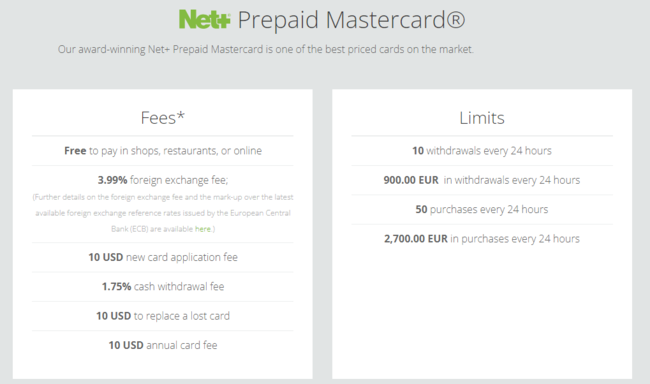Click the green Net+ logo
This screenshot has width=650, height=384.
click(204, 19)
